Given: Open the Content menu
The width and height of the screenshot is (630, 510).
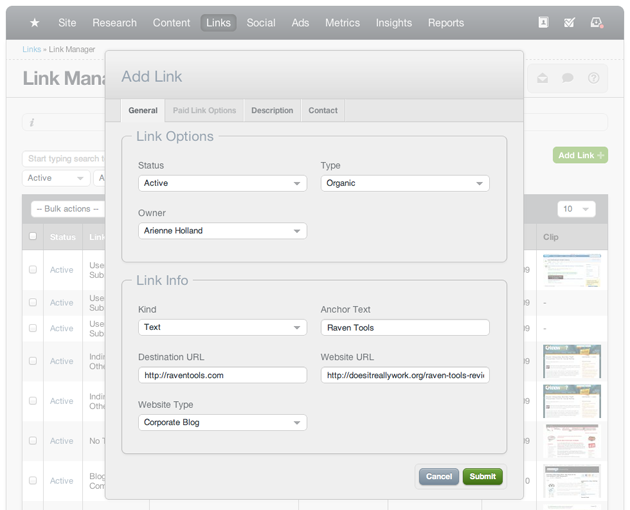Looking at the screenshot, I should tap(171, 23).
